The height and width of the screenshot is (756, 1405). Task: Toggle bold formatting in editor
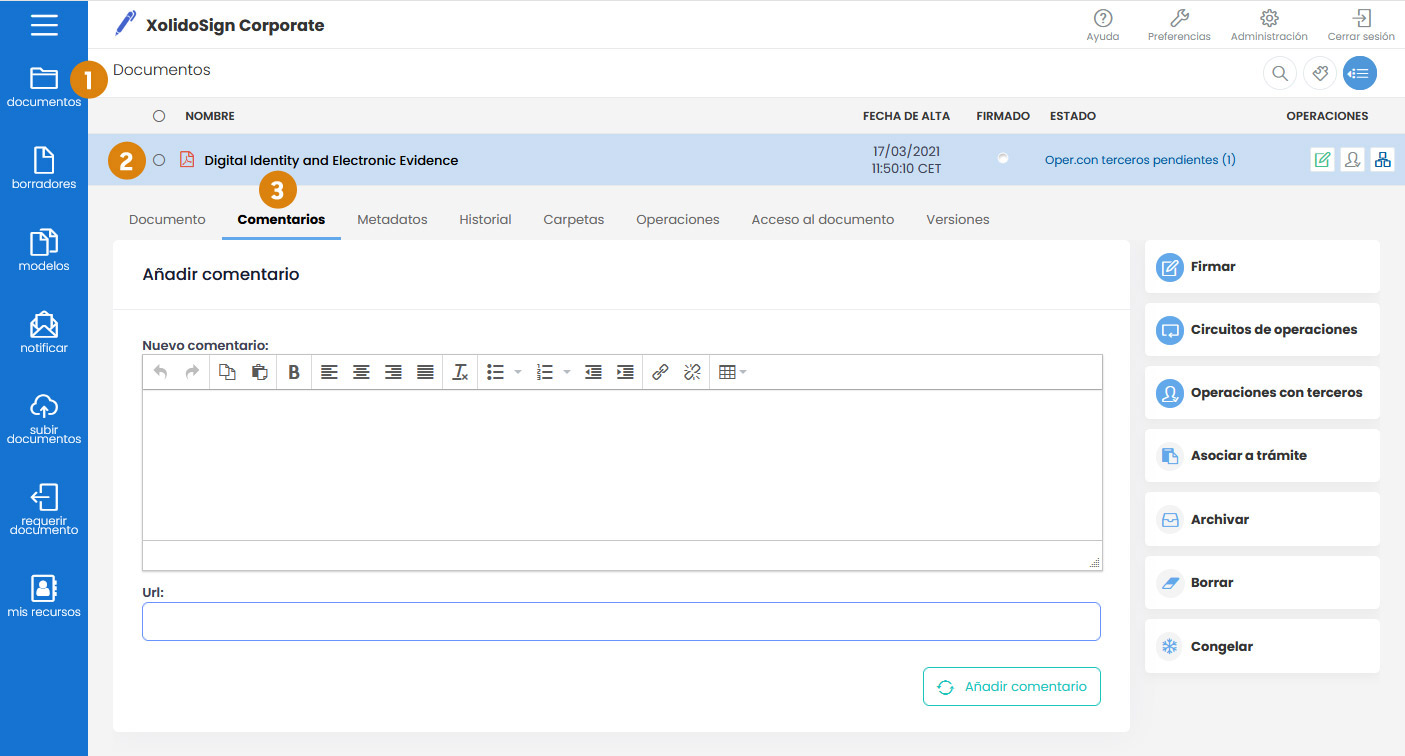pos(294,372)
